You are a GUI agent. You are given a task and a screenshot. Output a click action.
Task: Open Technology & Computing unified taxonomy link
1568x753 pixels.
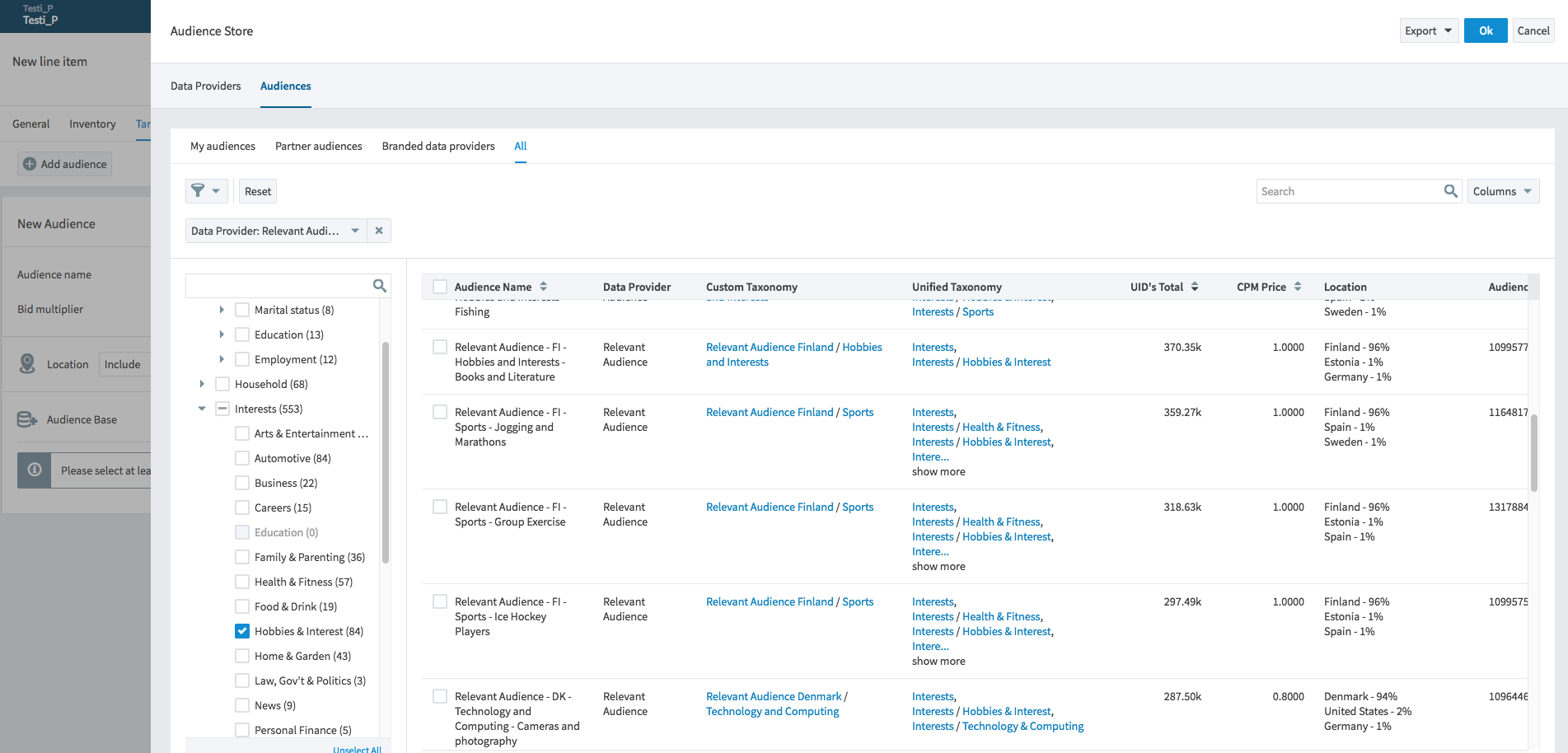coord(1023,726)
